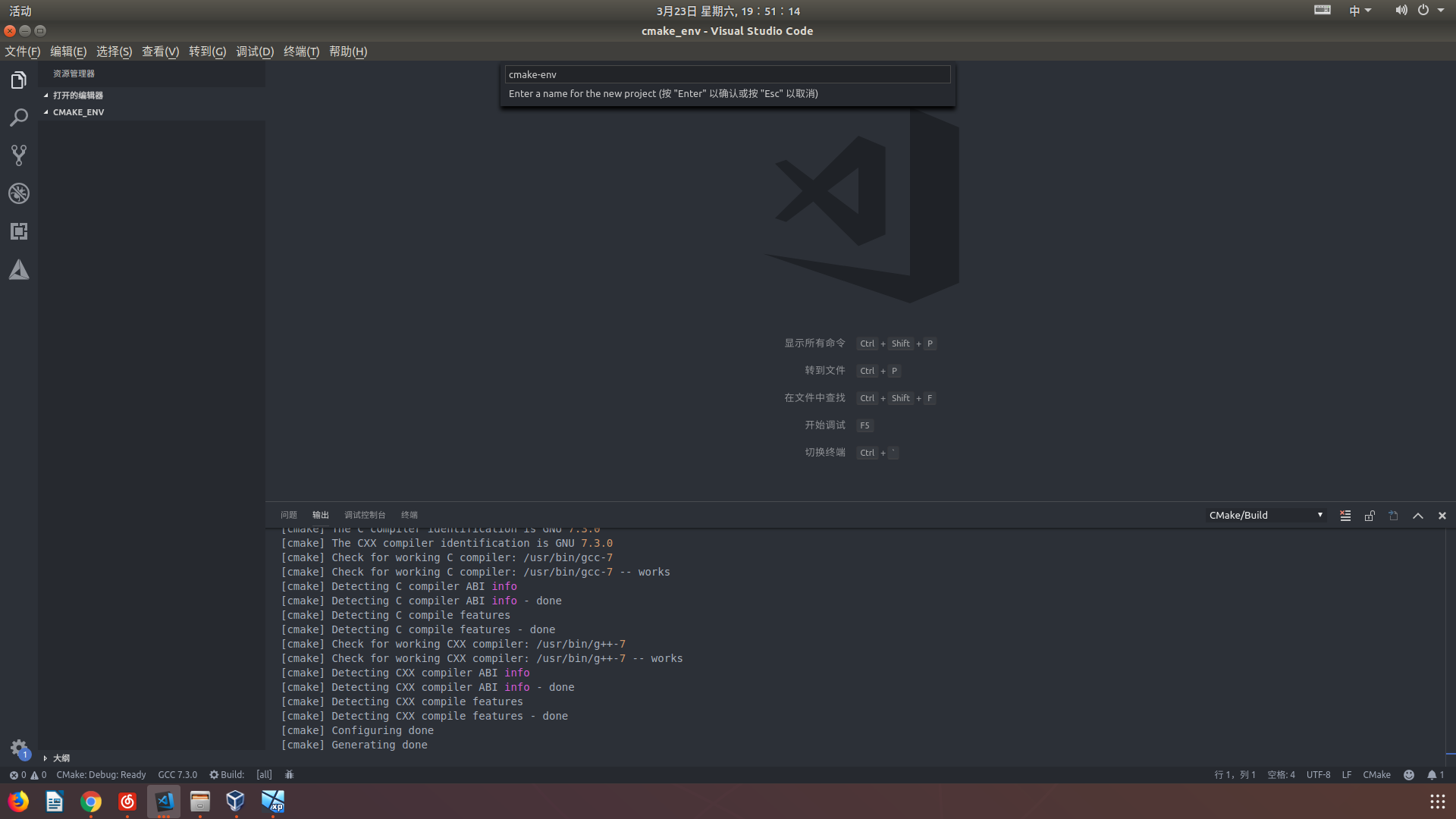
Task: Open NetEase Music from the dock
Action: coord(127,802)
